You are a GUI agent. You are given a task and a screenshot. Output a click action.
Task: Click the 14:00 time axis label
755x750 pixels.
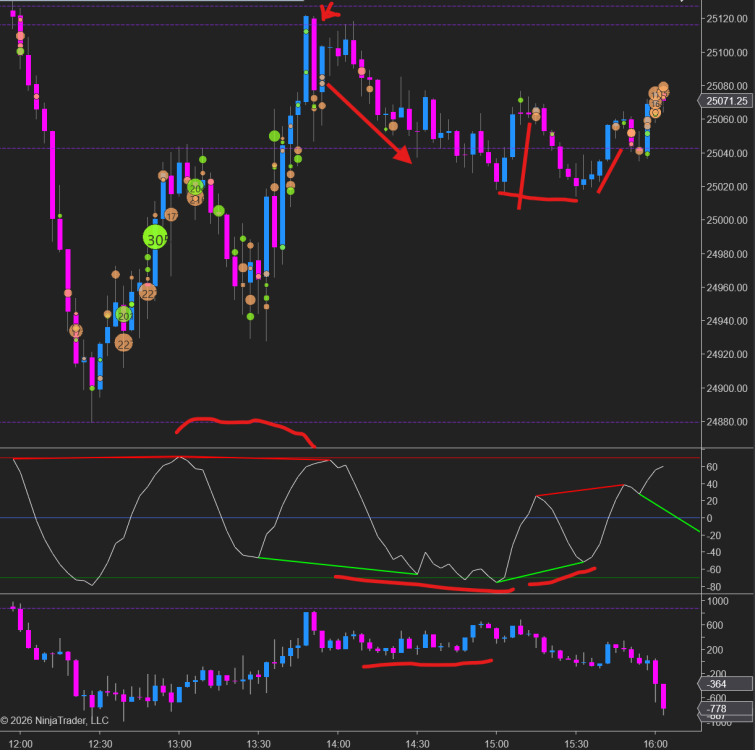338,743
